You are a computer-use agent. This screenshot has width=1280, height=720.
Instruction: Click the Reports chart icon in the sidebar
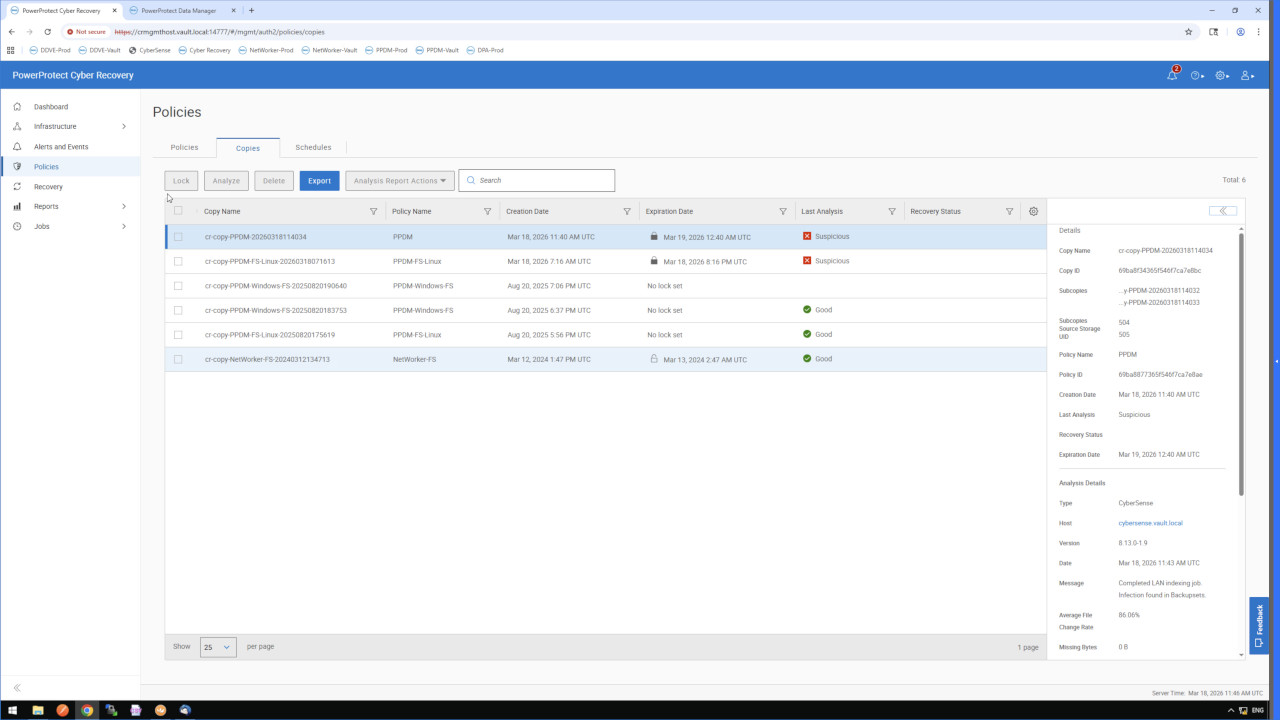pyautogui.click(x=17, y=207)
